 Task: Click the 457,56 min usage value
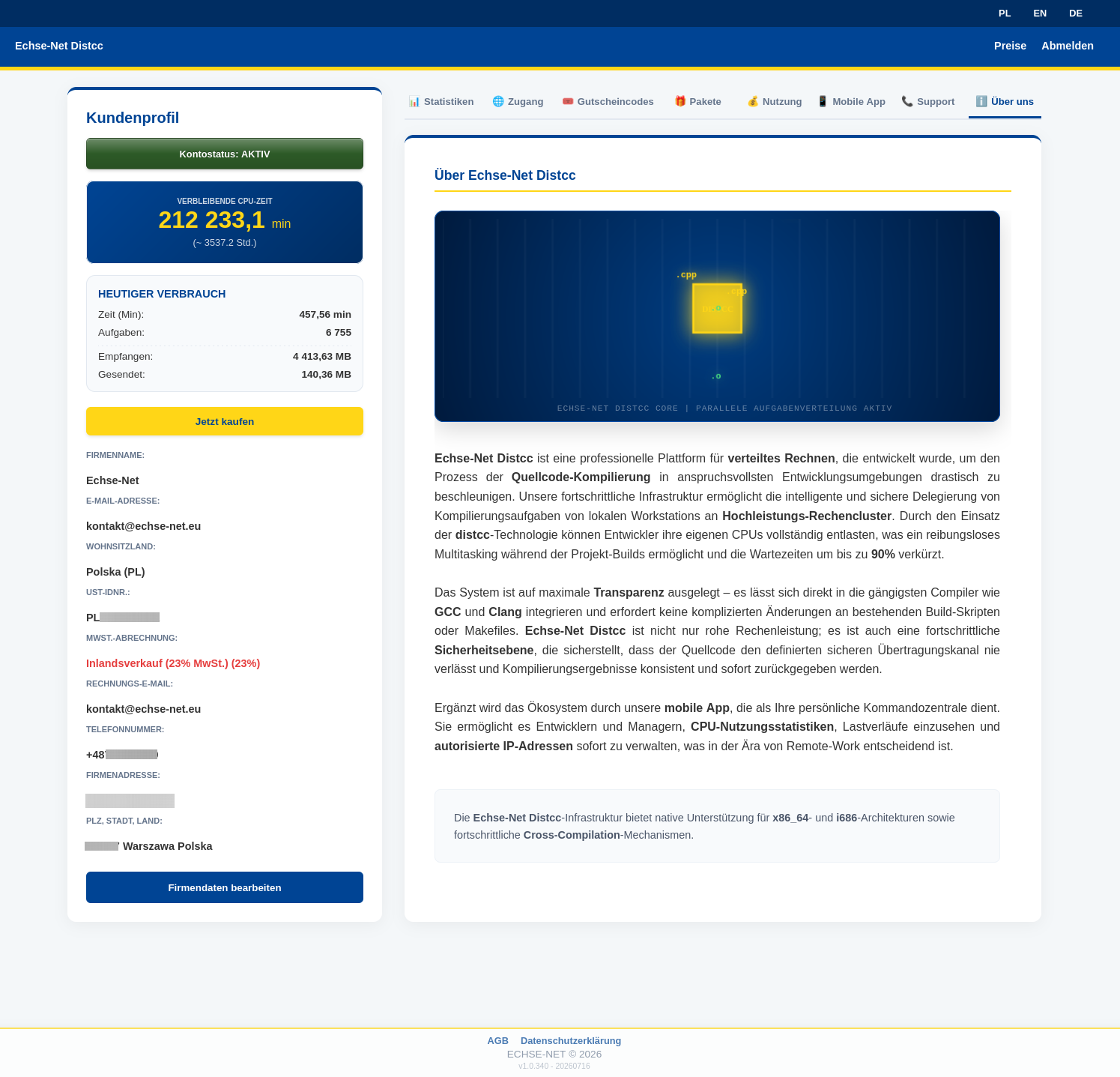(x=325, y=315)
